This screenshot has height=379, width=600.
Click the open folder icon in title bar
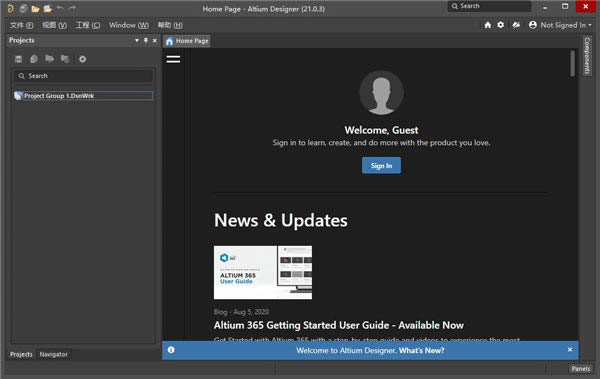pos(35,8)
